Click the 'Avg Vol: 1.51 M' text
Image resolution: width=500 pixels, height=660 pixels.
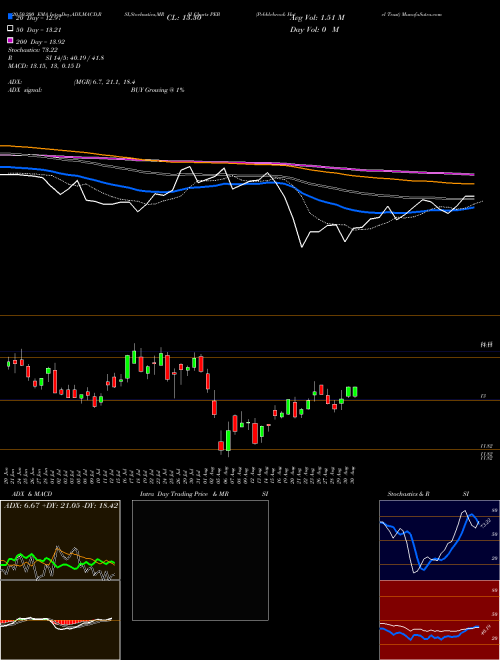click(x=317, y=18)
